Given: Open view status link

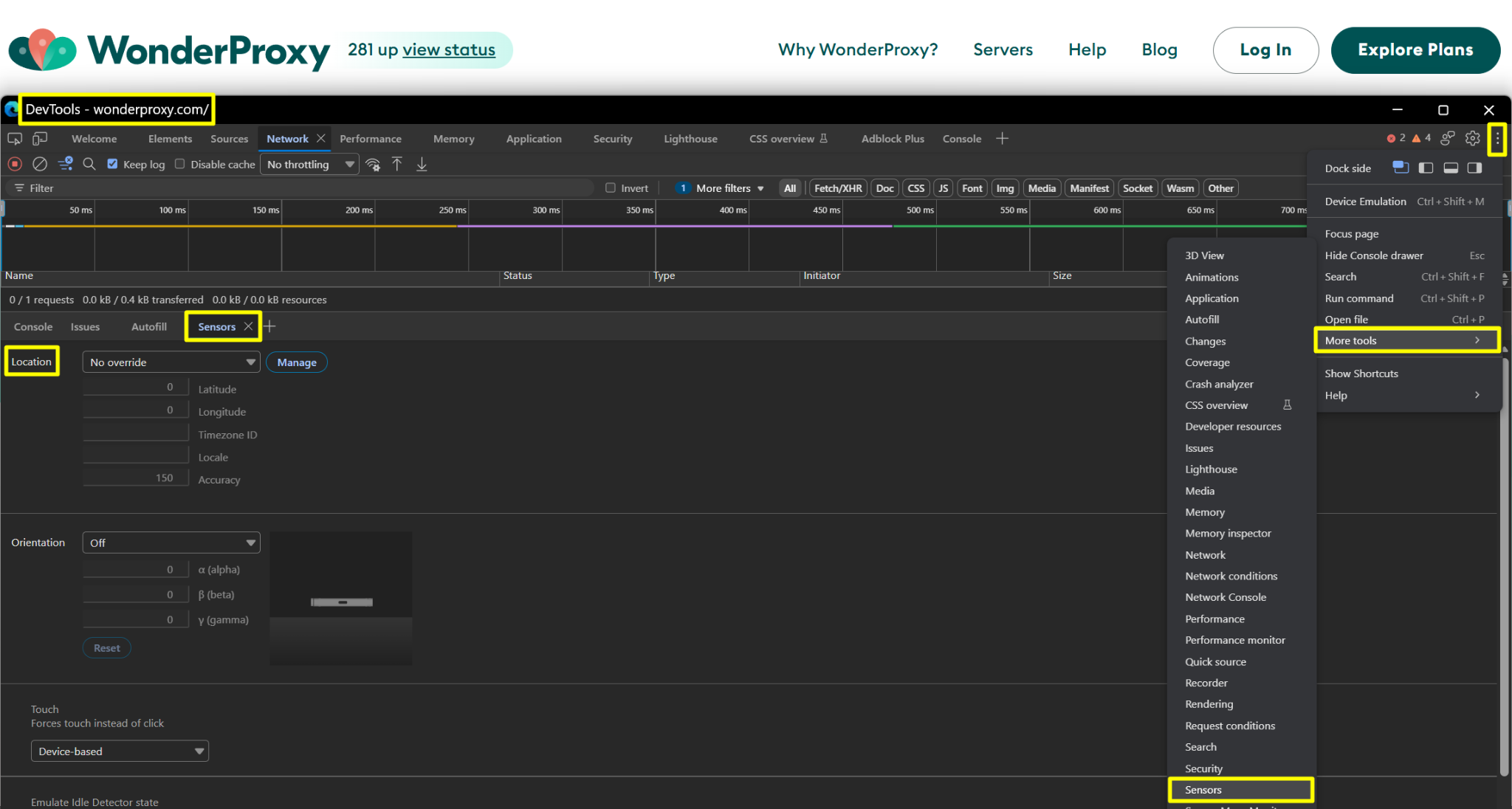Looking at the screenshot, I should 449,49.
